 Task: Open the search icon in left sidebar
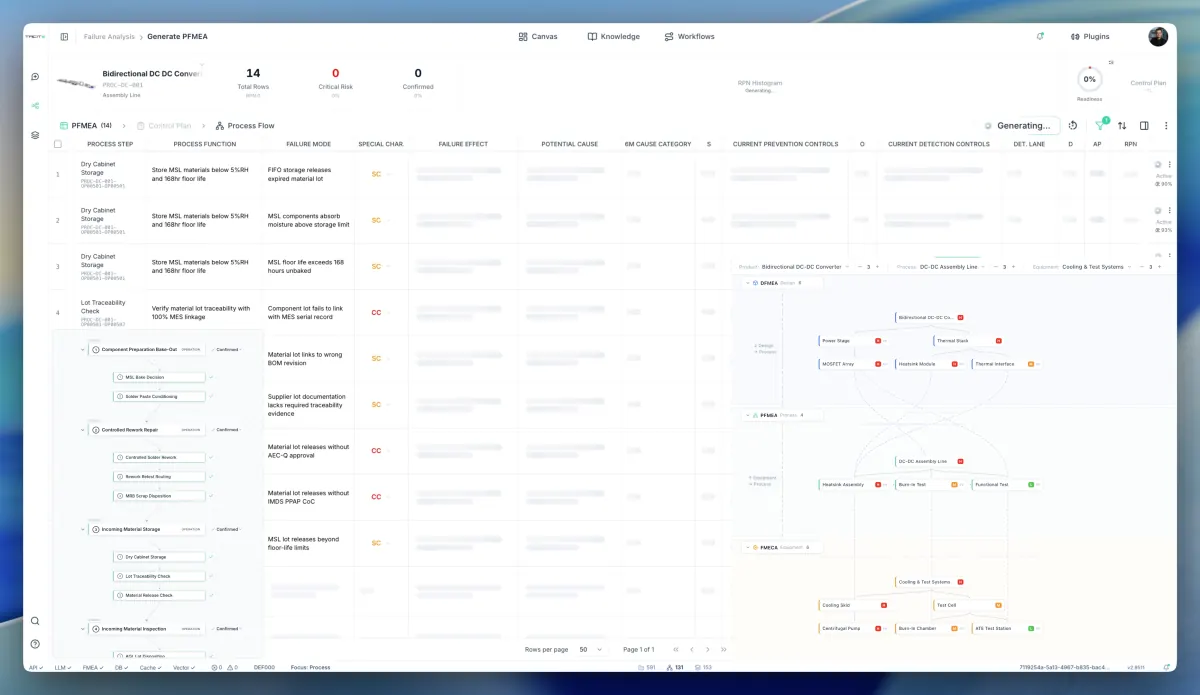(35, 621)
